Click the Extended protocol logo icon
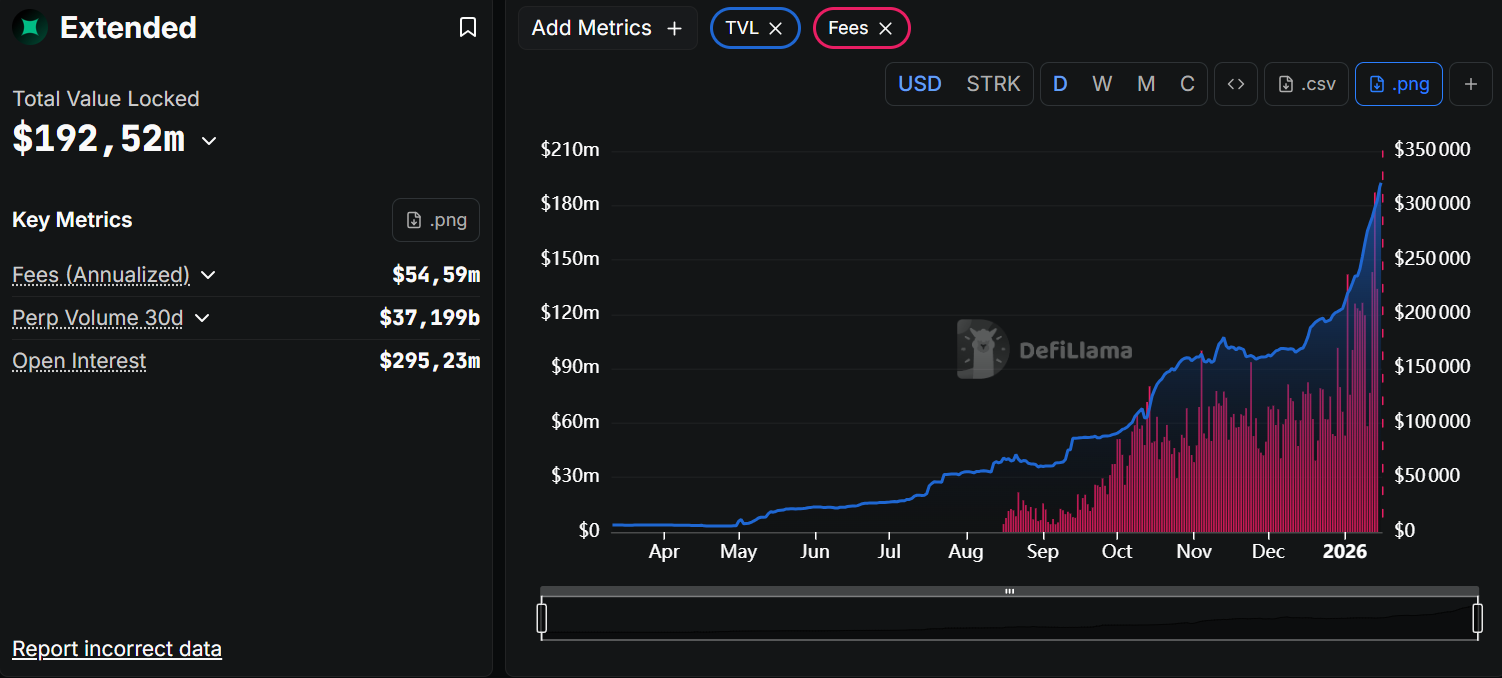Screen dimensions: 1502x678 (x=30, y=28)
